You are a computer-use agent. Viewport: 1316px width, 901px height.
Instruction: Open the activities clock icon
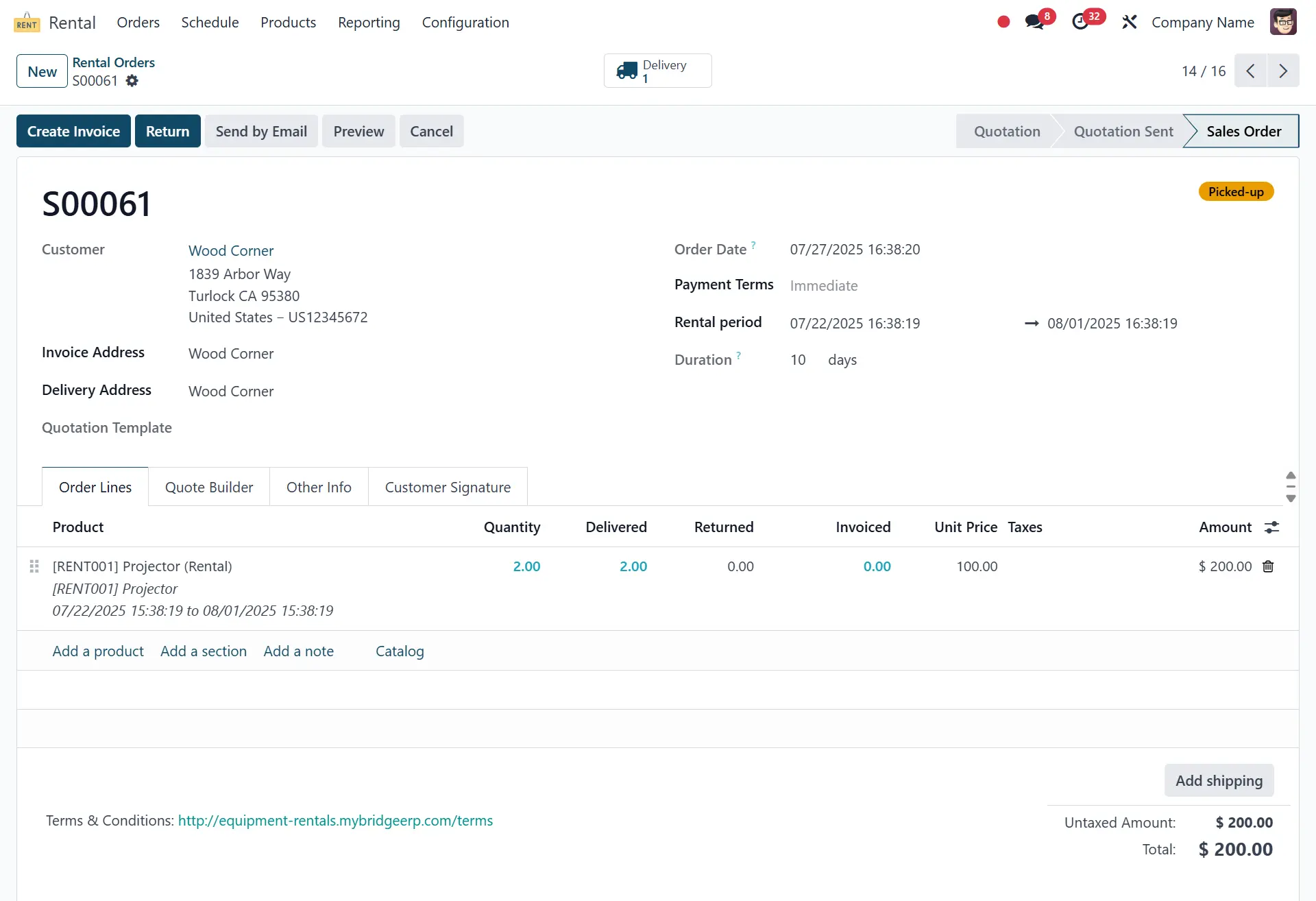[x=1081, y=22]
